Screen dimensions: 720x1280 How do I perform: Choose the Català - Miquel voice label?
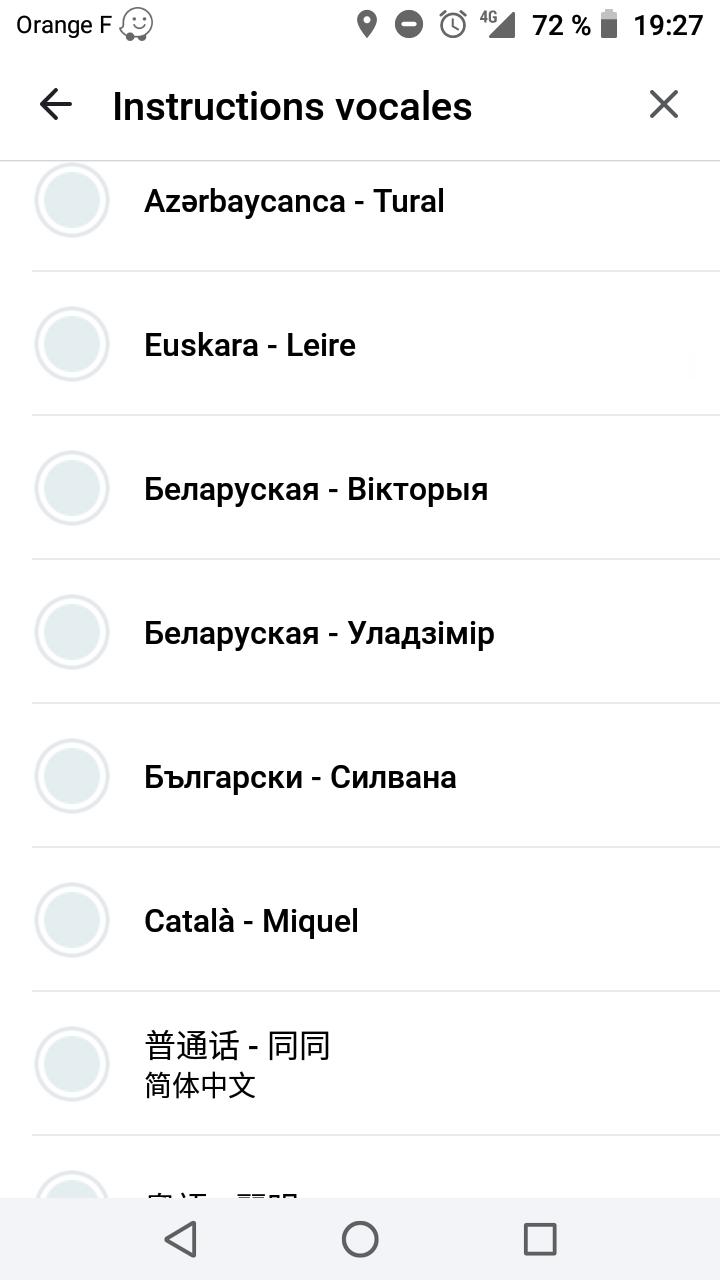point(251,921)
